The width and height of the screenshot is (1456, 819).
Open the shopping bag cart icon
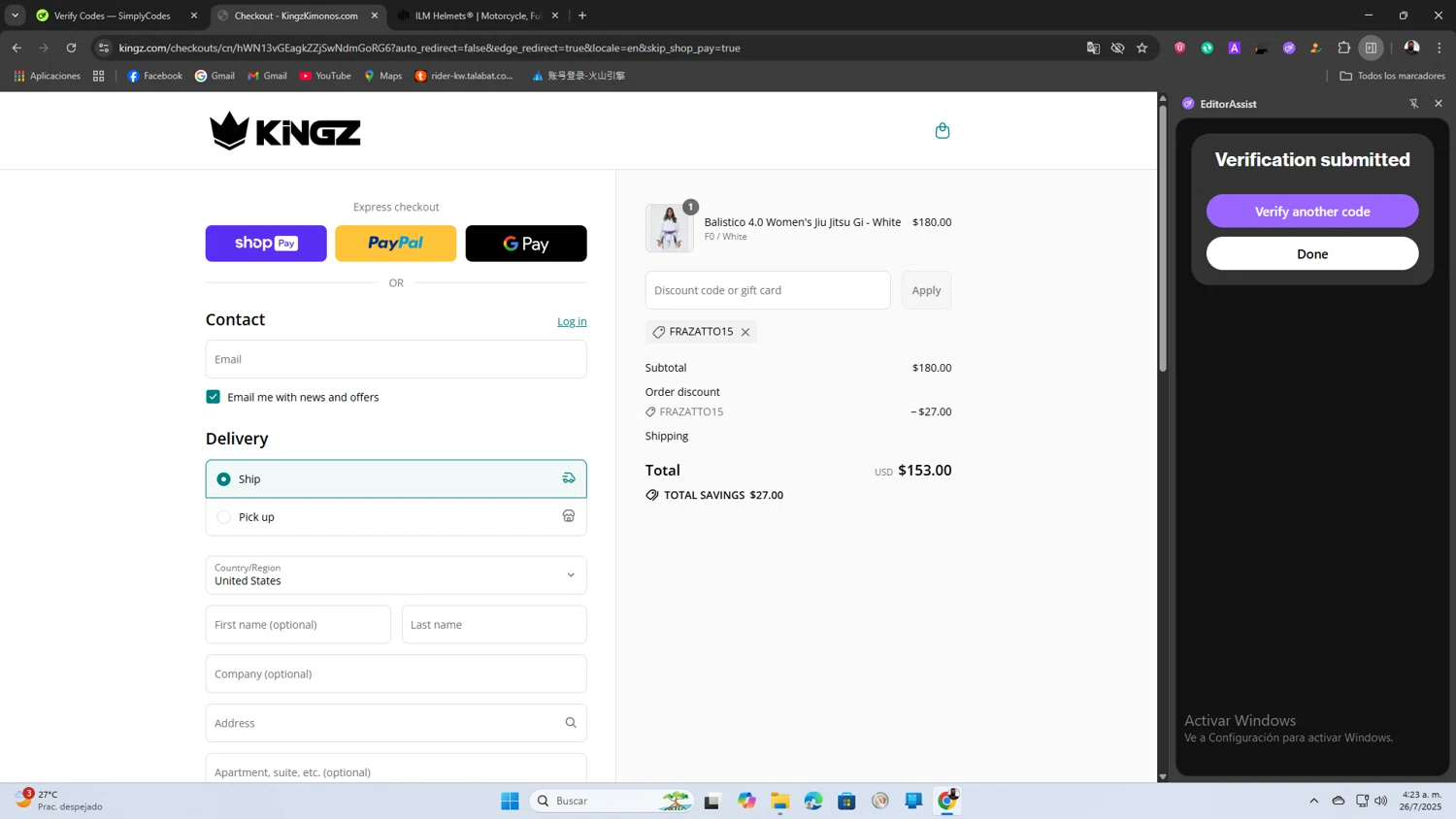point(942,131)
